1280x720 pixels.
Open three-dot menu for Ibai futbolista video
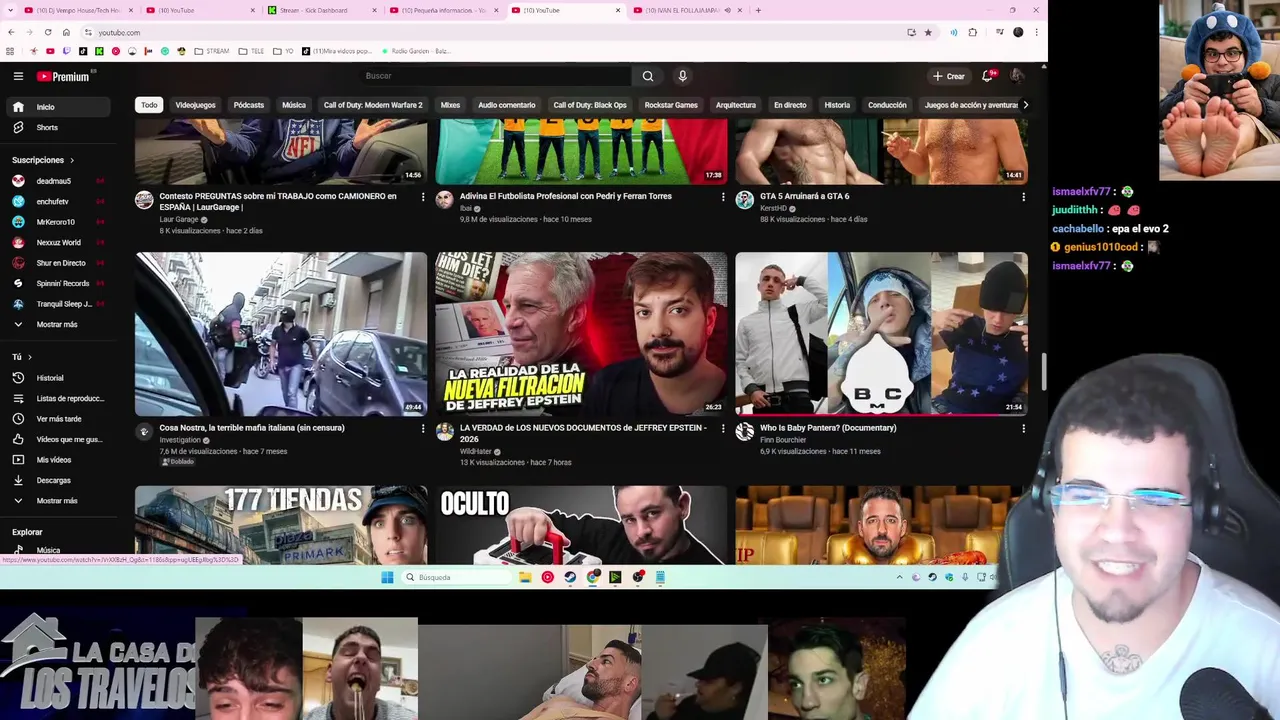point(722,197)
